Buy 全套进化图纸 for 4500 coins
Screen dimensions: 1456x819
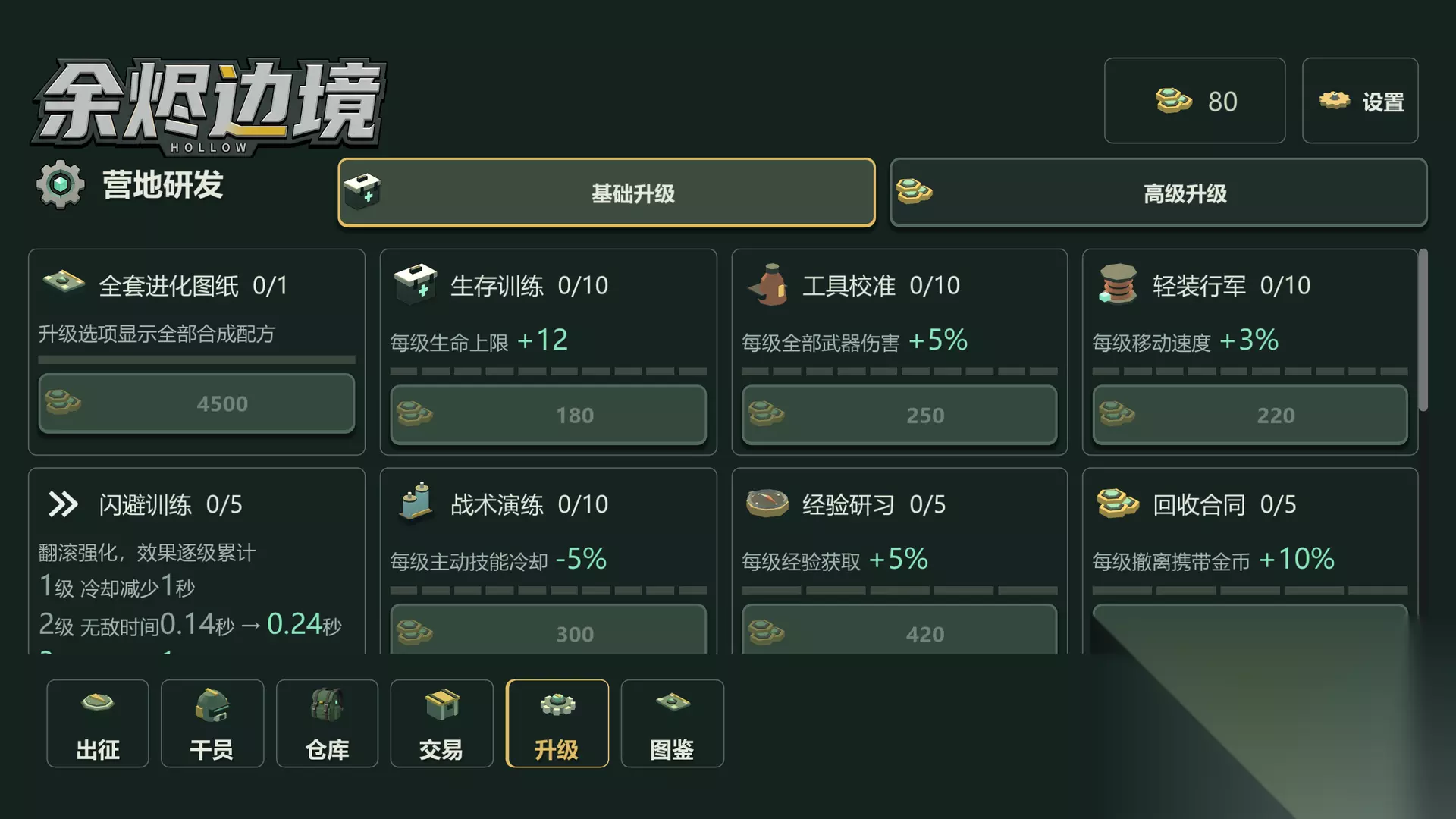pos(196,403)
